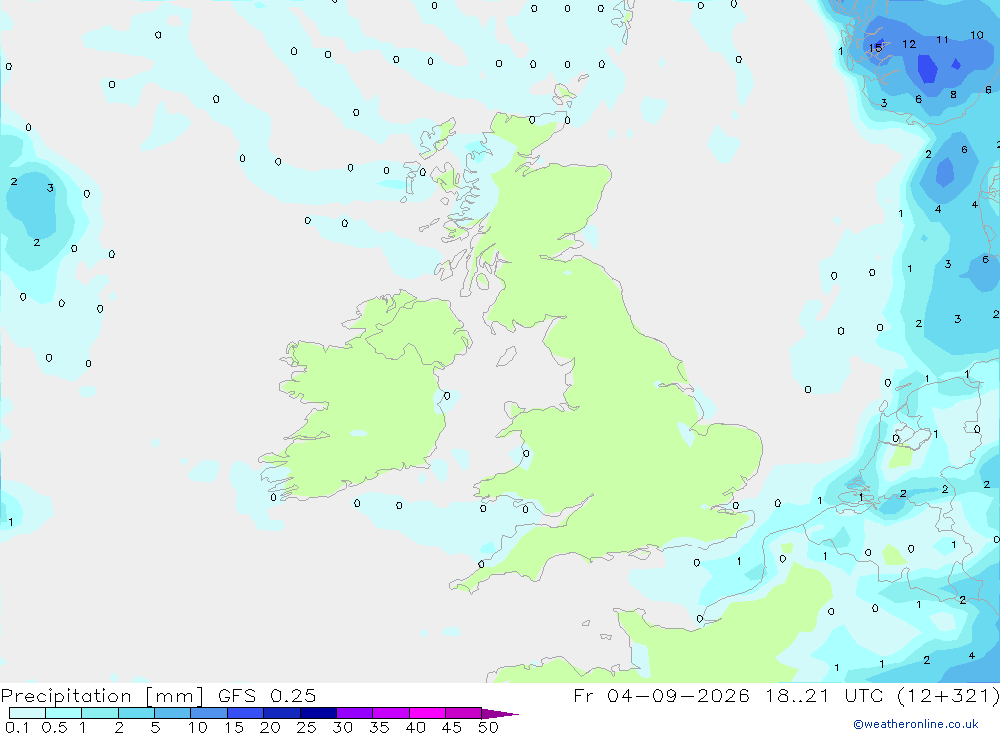
Task: Click the 5 label on the legend scale
Action: click(x=155, y=727)
